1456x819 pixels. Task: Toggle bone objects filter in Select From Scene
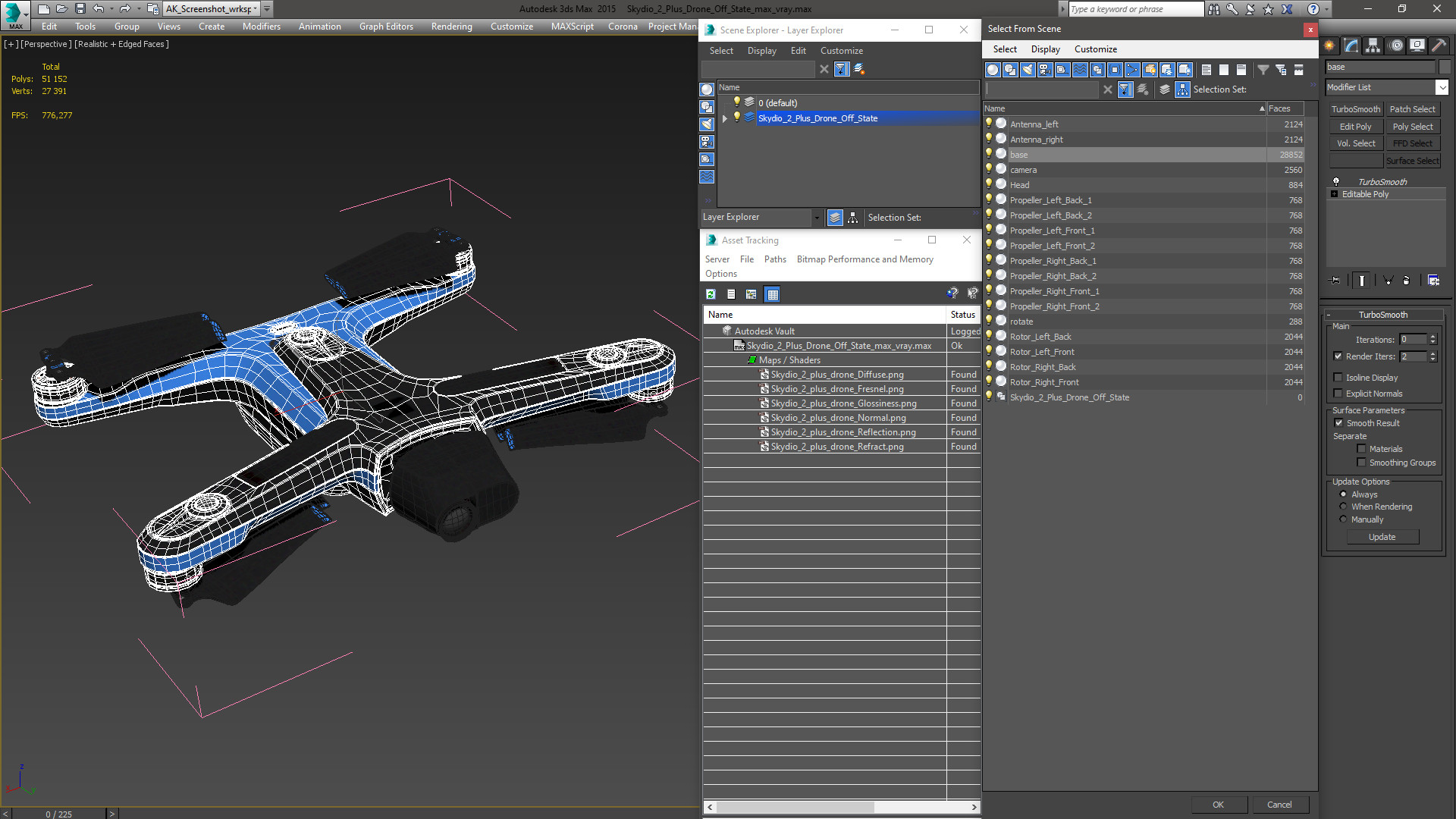tap(1132, 70)
